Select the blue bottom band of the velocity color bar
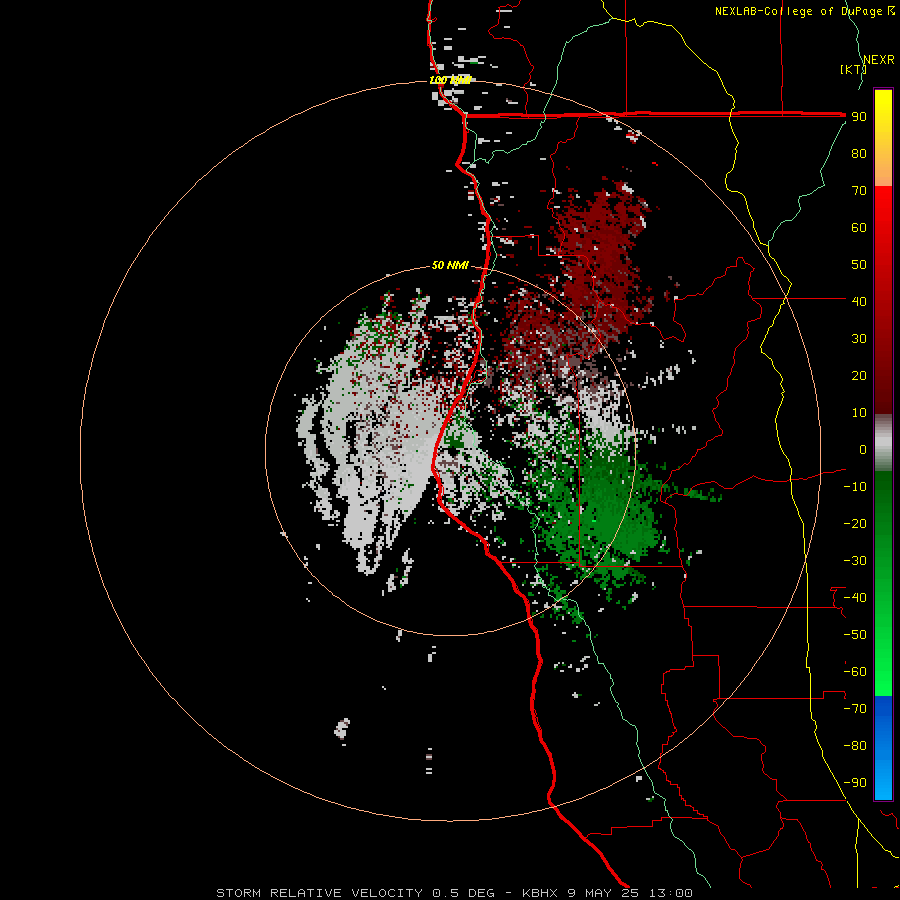This screenshot has width=900, height=900. [x=883, y=748]
